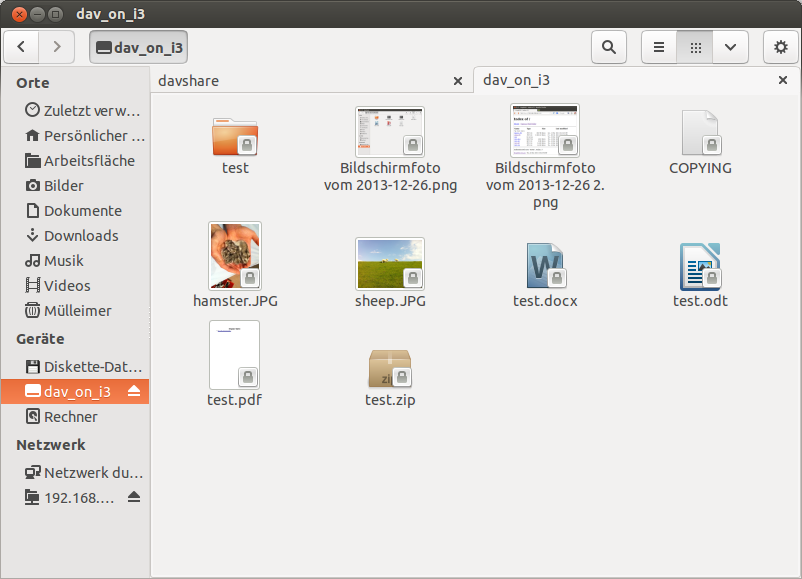Switch to list view
The height and width of the screenshot is (579, 802).
(x=658, y=47)
